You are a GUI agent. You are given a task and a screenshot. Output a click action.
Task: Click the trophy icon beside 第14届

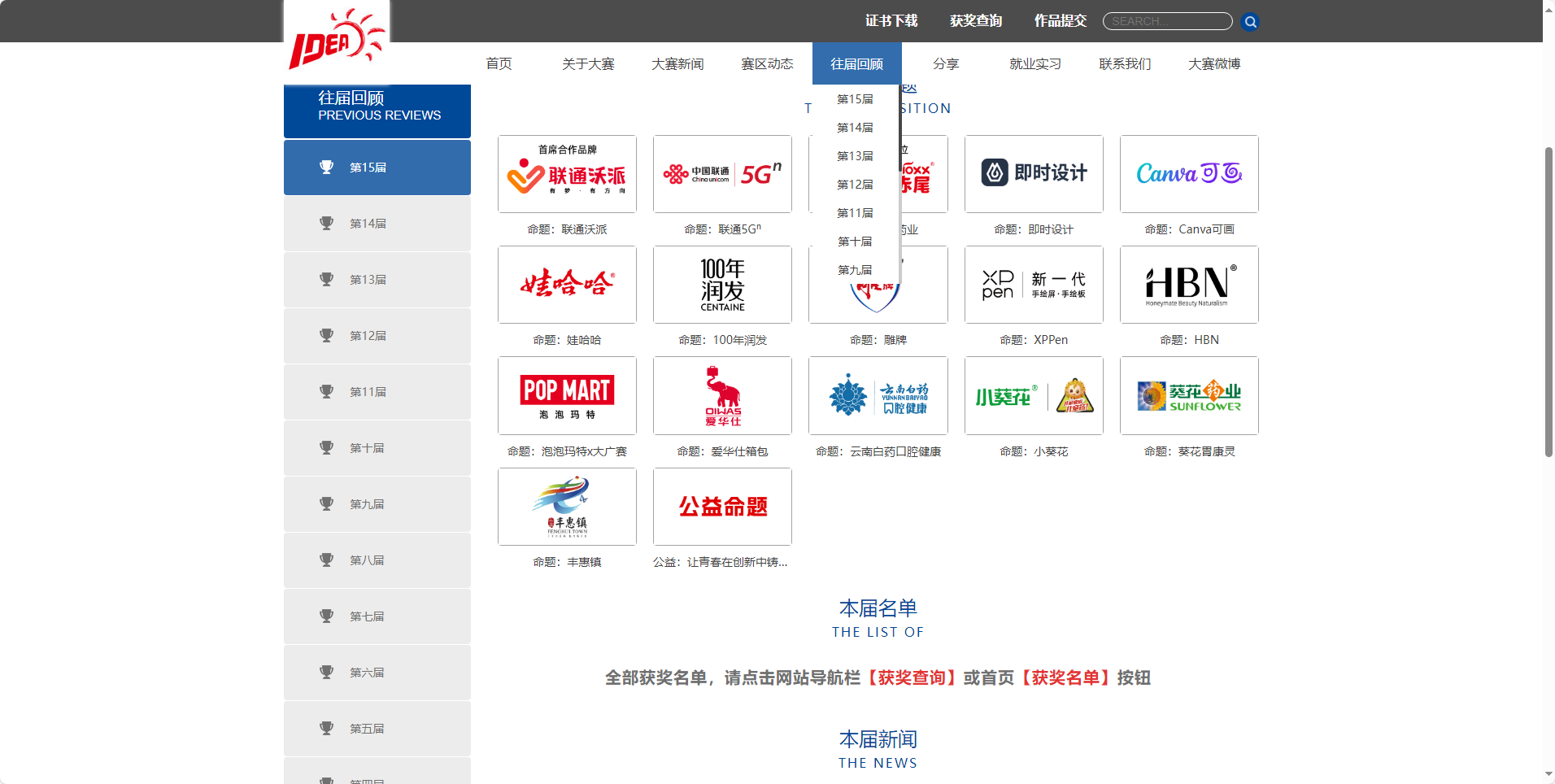click(x=327, y=224)
